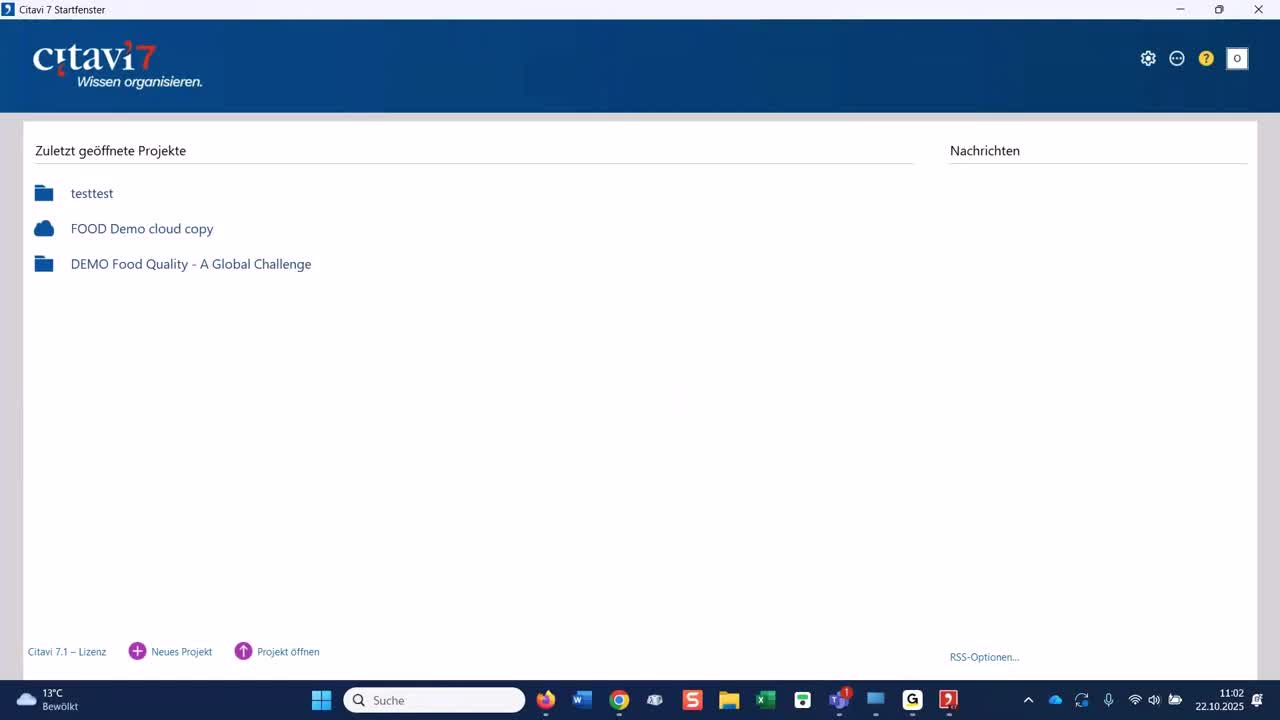Click the folder icon beside DEMO Food Quality

click(44, 264)
